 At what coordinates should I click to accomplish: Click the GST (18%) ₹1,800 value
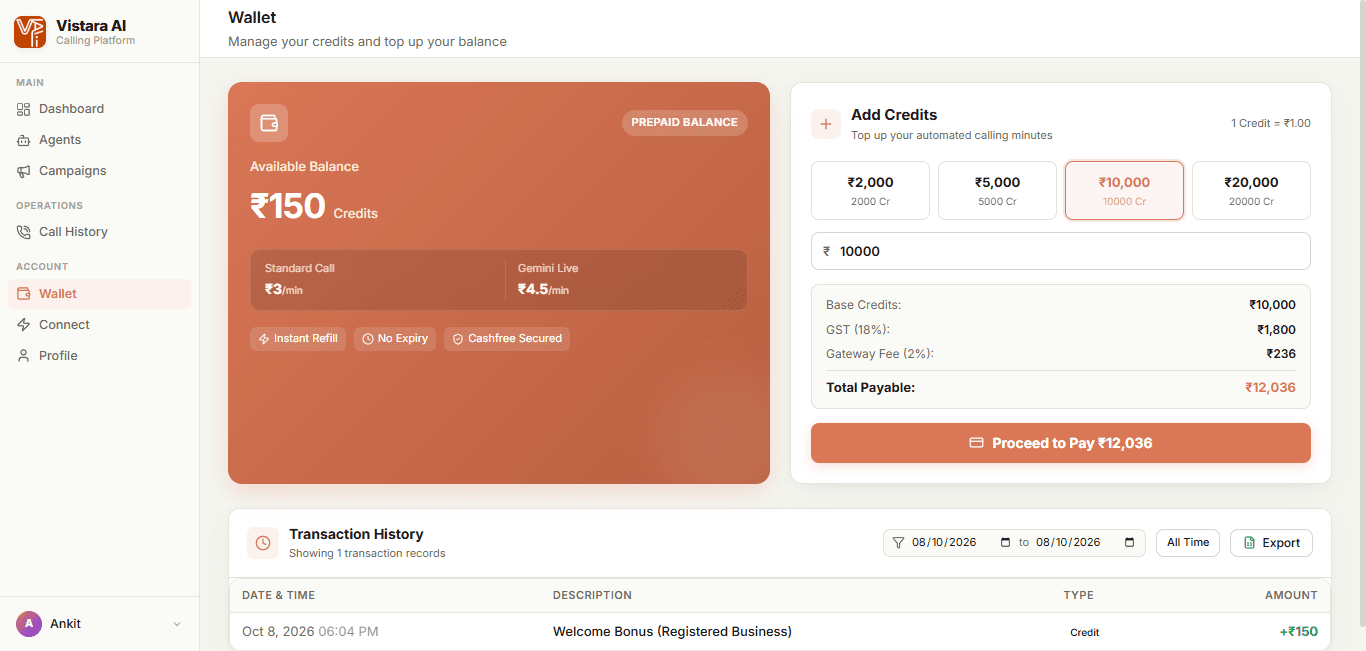(x=1276, y=330)
